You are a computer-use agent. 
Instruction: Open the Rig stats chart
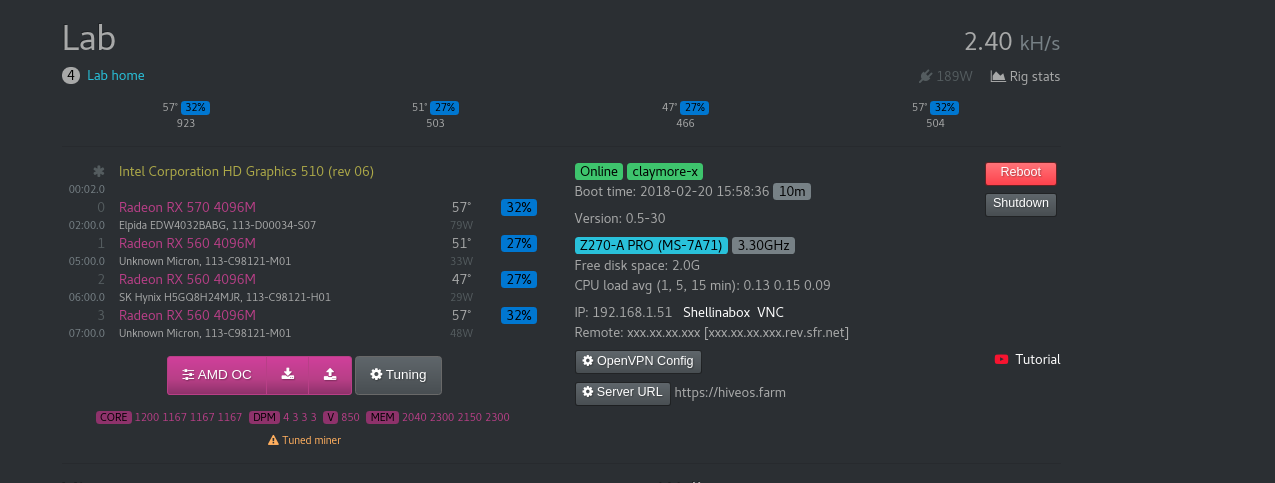coord(1025,76)
